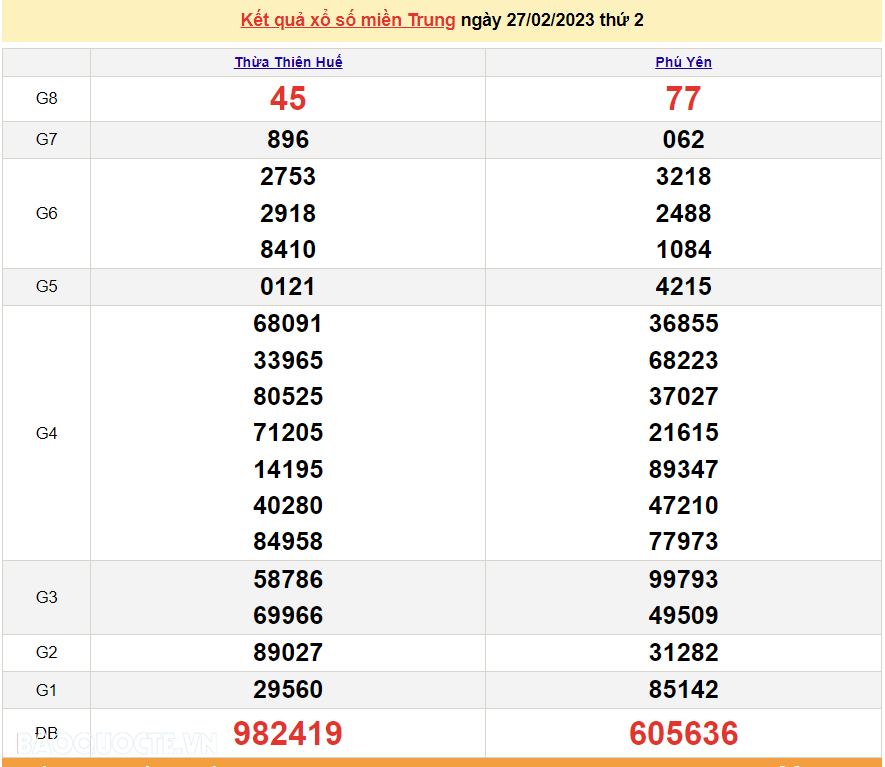
Task: Select the G1 row label
Action: click(x=45, y=690)
